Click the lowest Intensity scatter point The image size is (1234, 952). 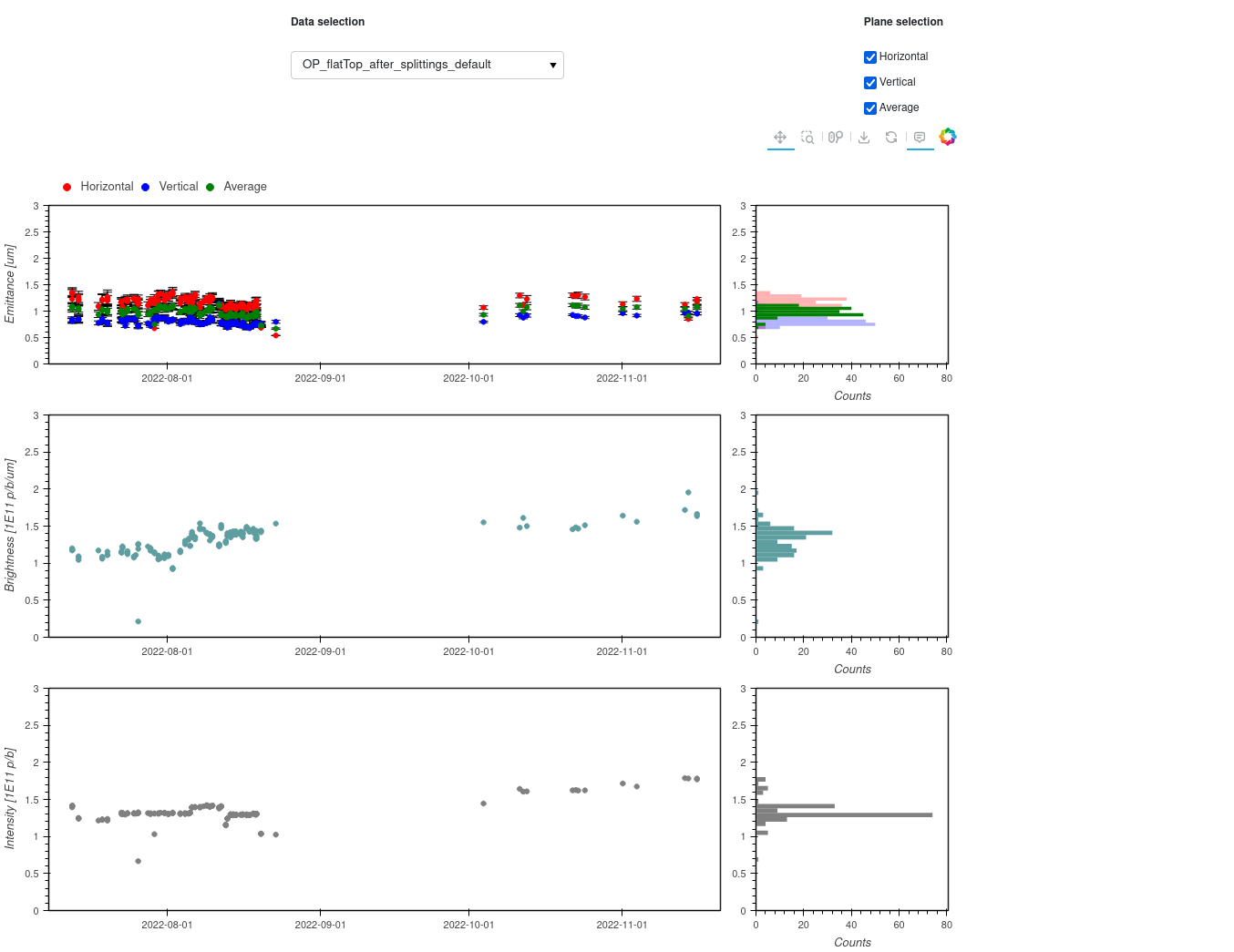(x=139, y=861)
